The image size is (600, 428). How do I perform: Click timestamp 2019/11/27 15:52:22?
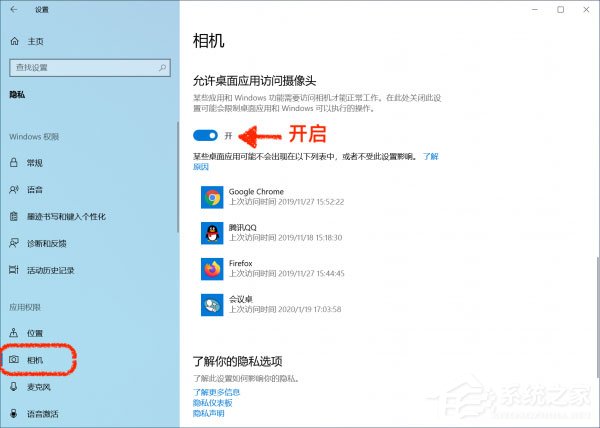(x=311, y=202)
